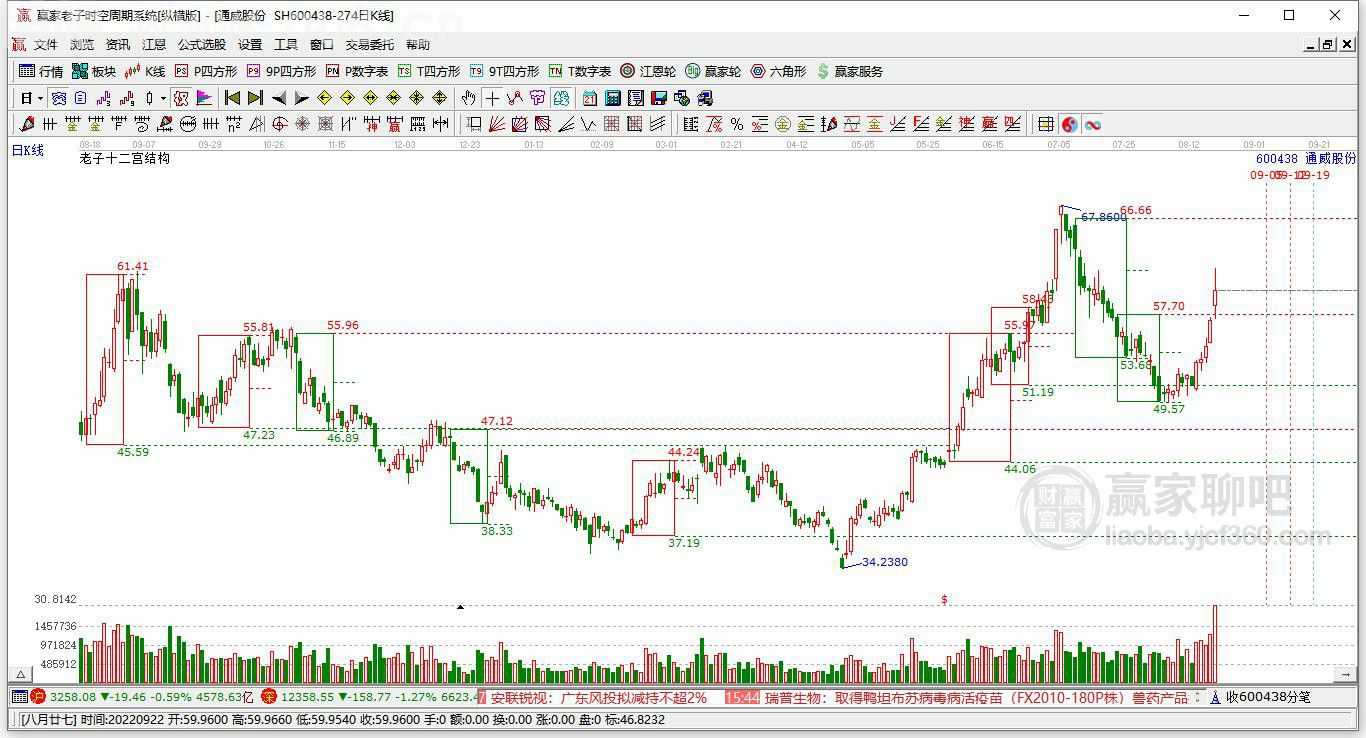This screenshot has height=738, width=1366.
Task: Open the 浏览 menu
Action: [82, 45]
